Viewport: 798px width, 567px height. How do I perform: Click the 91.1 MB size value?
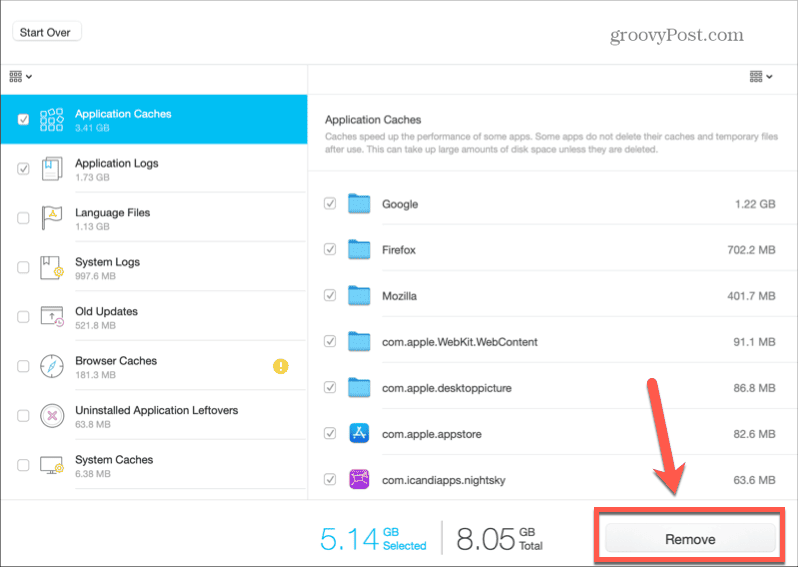tap(754, 342)
